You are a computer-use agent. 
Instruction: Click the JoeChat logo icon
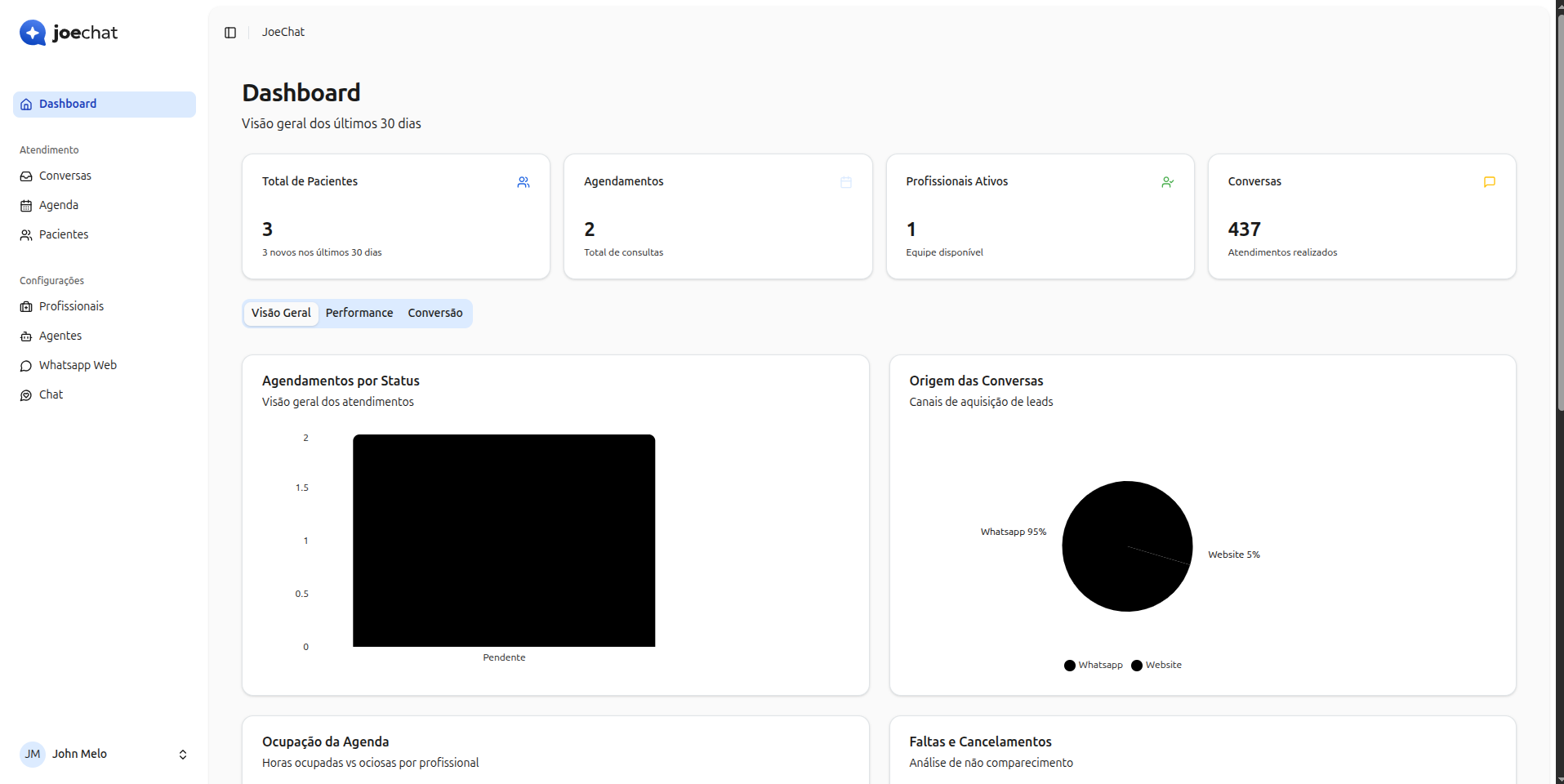33,33
